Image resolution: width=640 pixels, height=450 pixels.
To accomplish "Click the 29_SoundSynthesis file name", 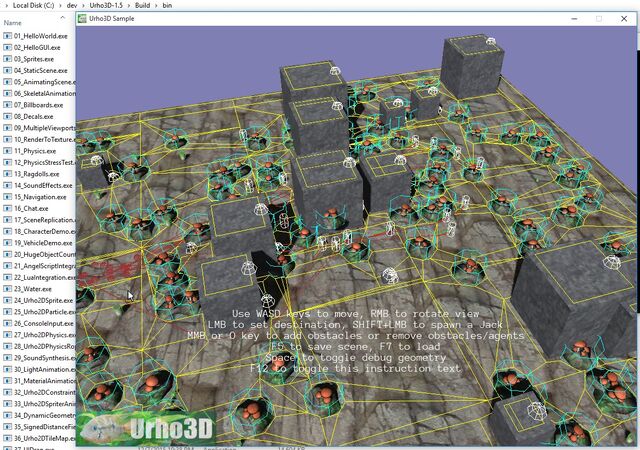I will point(44,358).
